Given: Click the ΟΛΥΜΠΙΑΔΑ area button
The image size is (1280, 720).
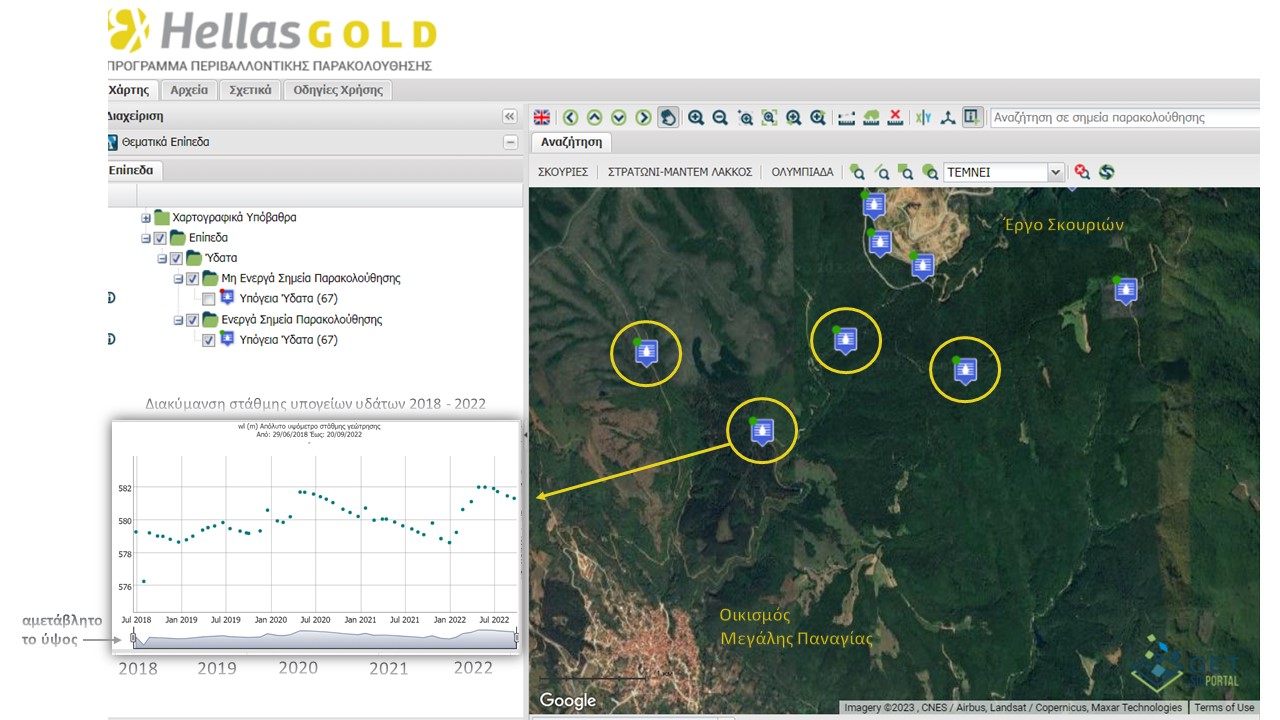Looking at the screenshot, I should [x=802, y=172].
